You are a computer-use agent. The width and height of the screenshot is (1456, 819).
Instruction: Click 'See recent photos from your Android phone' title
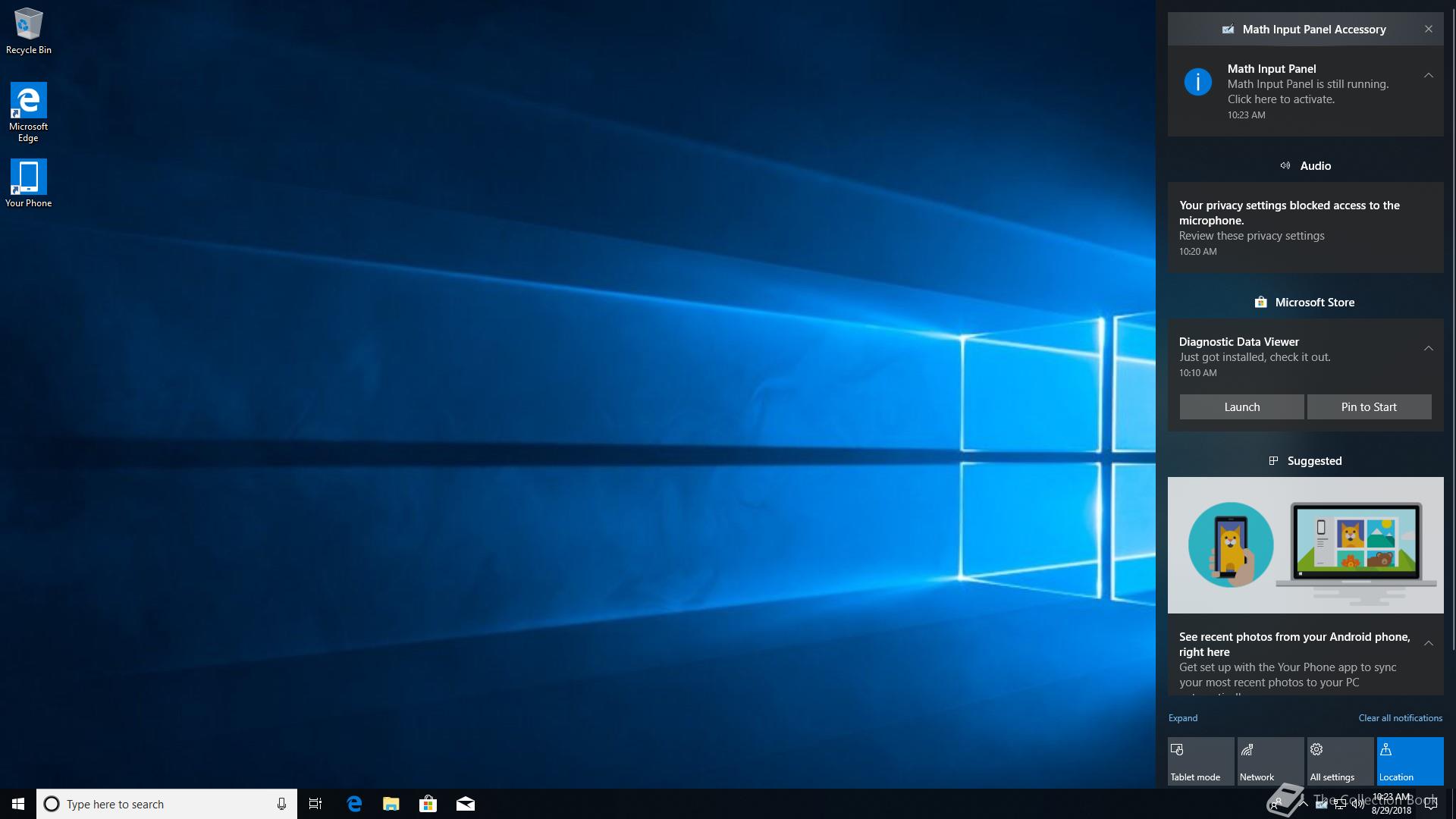[1294, 645]
